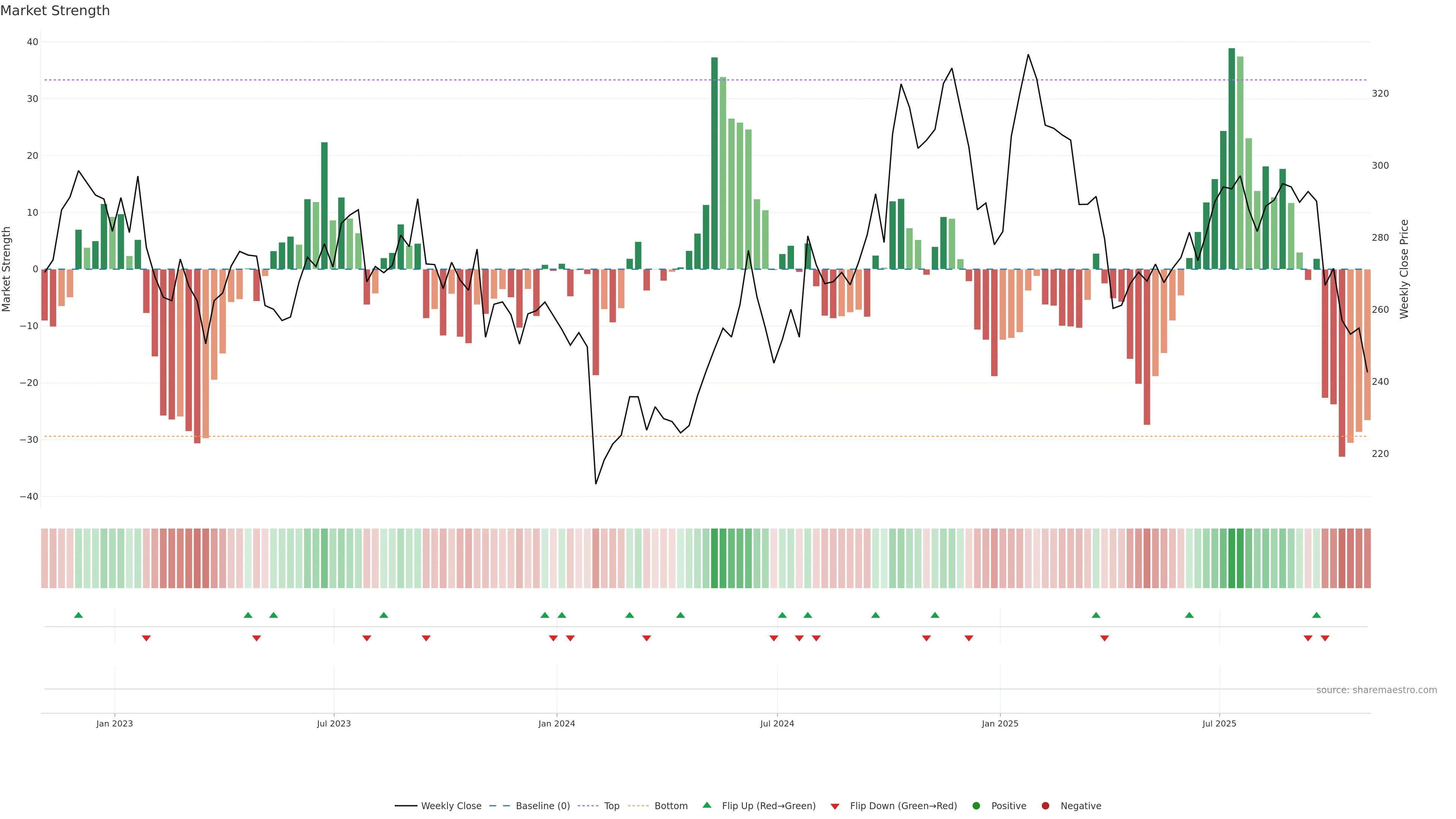The width and height of the screenshot is (1456, 819).
Task: Click the darkest green heatmap cell near mid-2024
Action: pos(714,559)
